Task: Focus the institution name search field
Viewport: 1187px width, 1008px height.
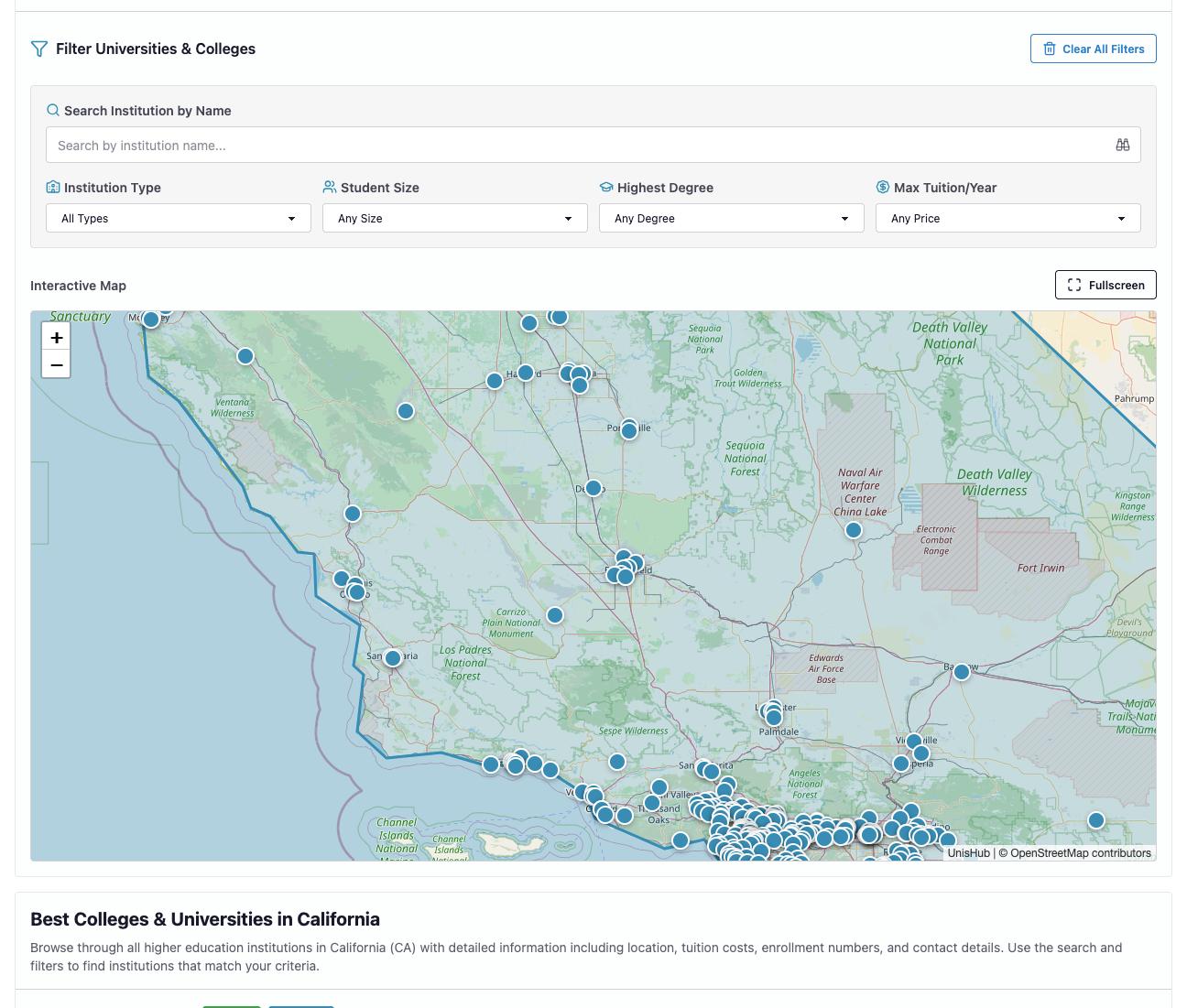Action: (577, 145)
